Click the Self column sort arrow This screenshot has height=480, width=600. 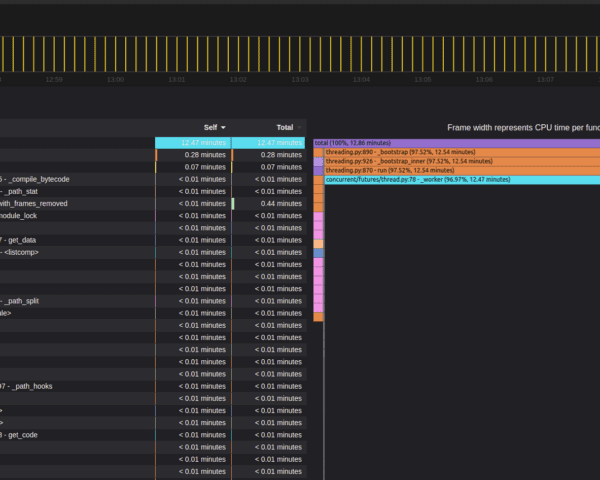pyautogui.click(x=223, y=127)
